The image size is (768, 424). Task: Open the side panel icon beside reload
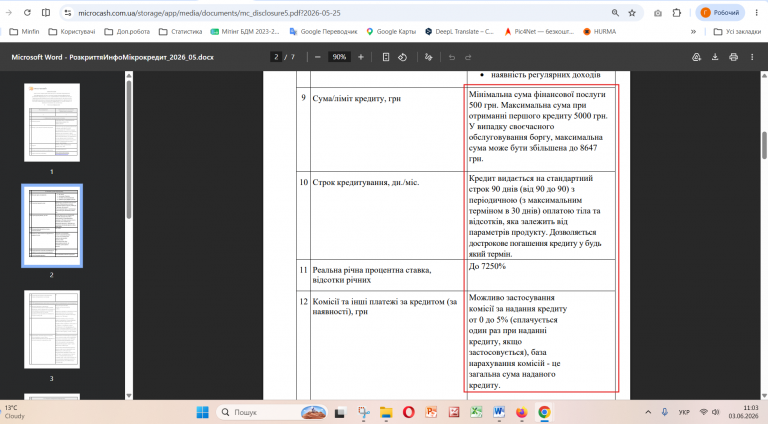(46, 13)
